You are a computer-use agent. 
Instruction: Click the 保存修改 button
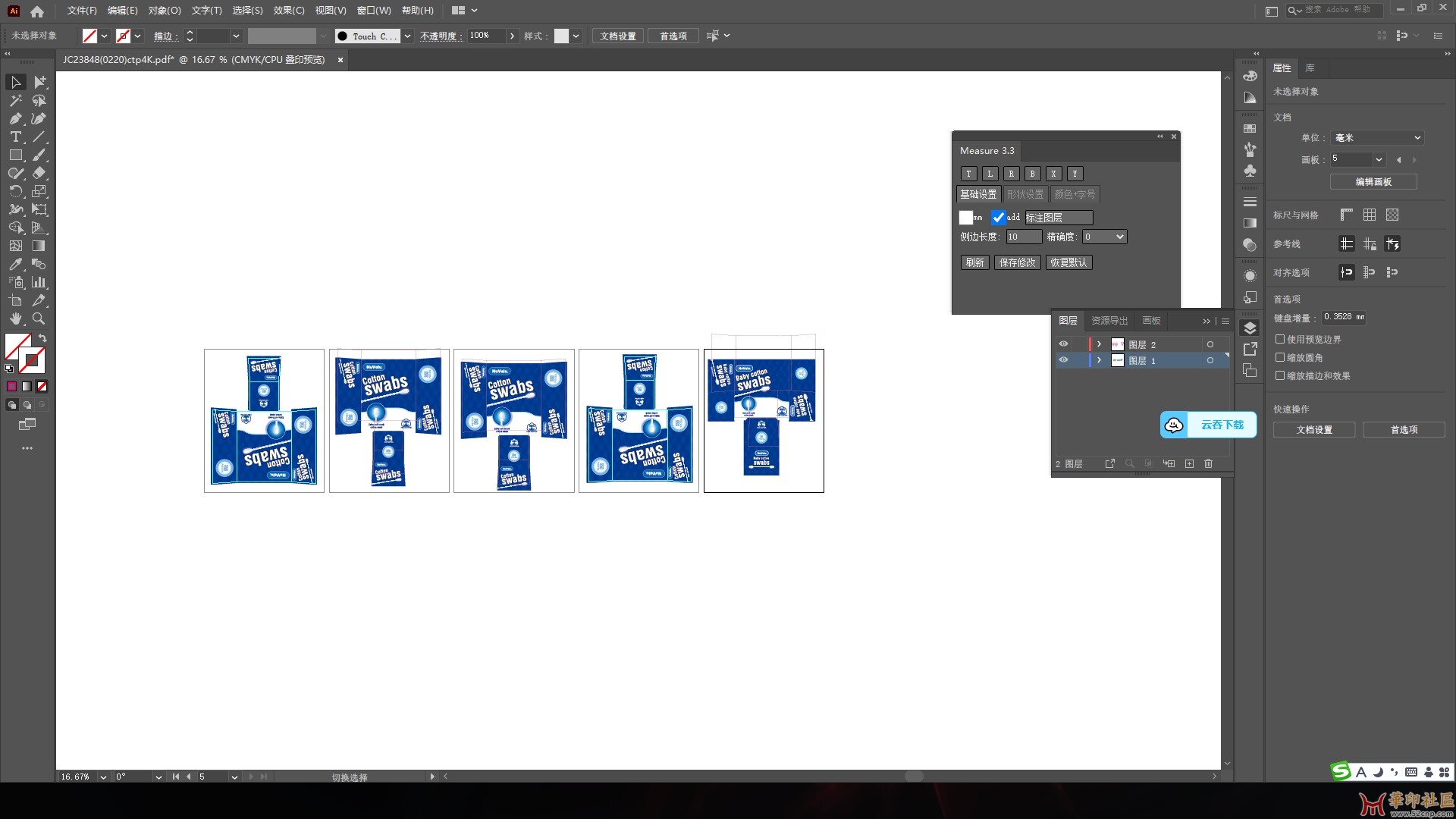[x=1017, y=262]
